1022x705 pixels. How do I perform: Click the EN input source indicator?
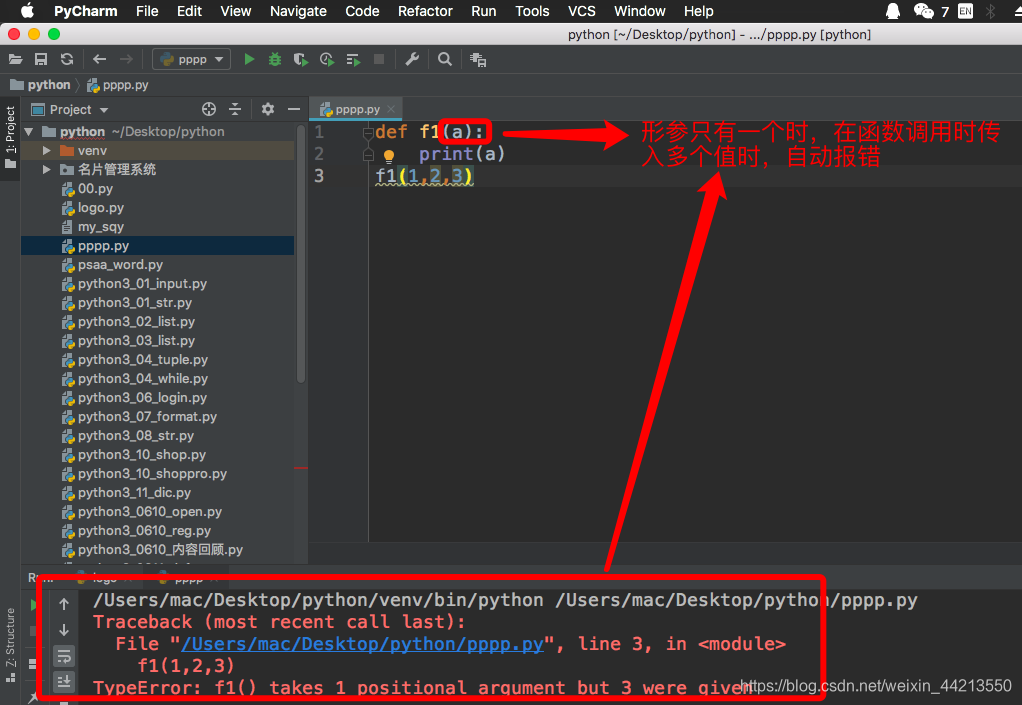click(x=965, y=11)
